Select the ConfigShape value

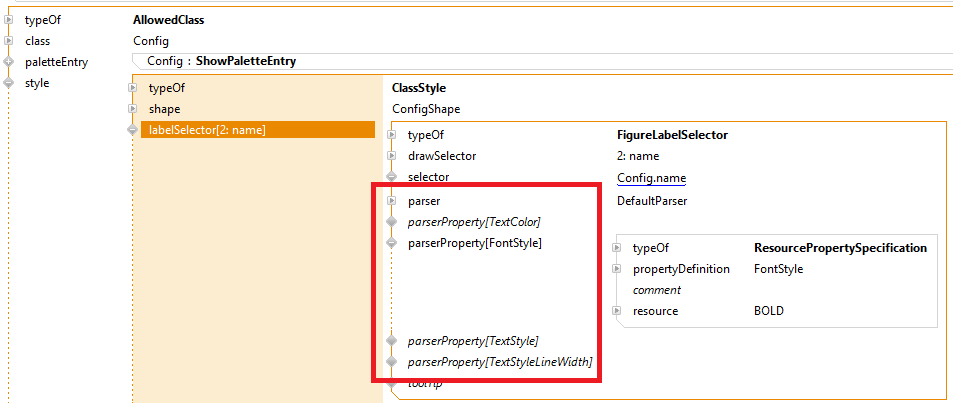[426, 109]
